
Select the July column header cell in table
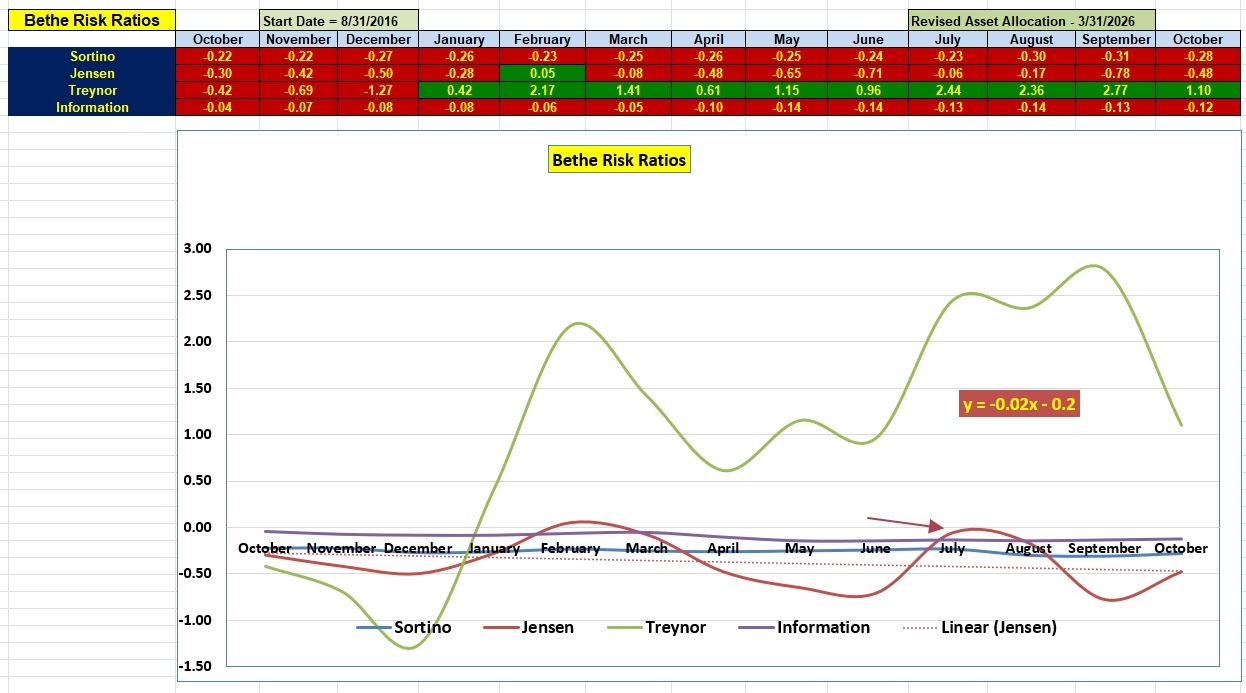click(948, 39)
